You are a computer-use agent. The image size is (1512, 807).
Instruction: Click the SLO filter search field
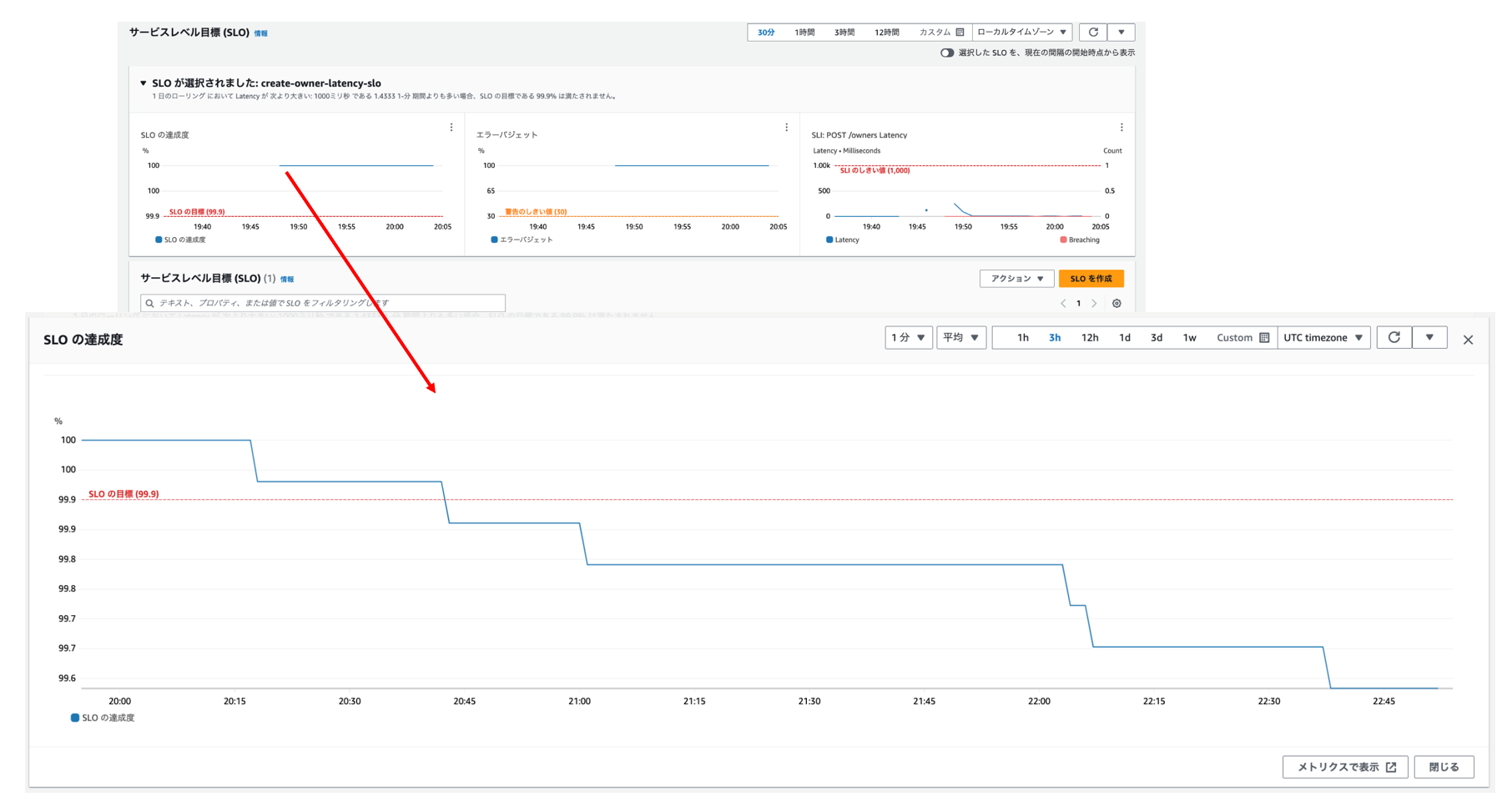pyautogui.click(x=325, y=303)
